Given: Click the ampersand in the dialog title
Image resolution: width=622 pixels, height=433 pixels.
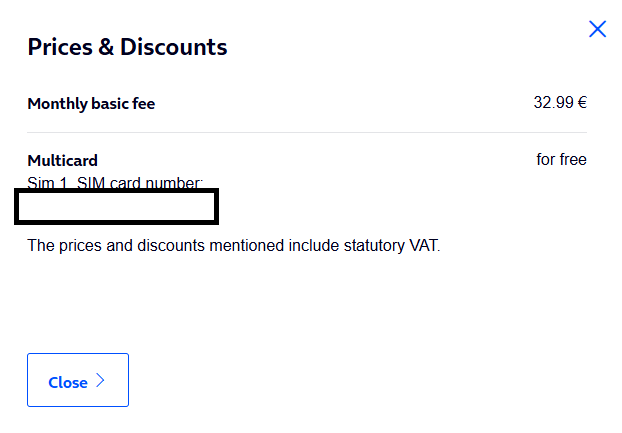Looking at the screenshot, I should click(106, 47).
